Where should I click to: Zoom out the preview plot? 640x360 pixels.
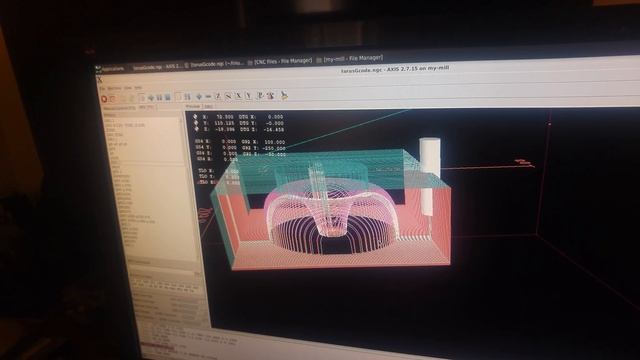(209, 97)
